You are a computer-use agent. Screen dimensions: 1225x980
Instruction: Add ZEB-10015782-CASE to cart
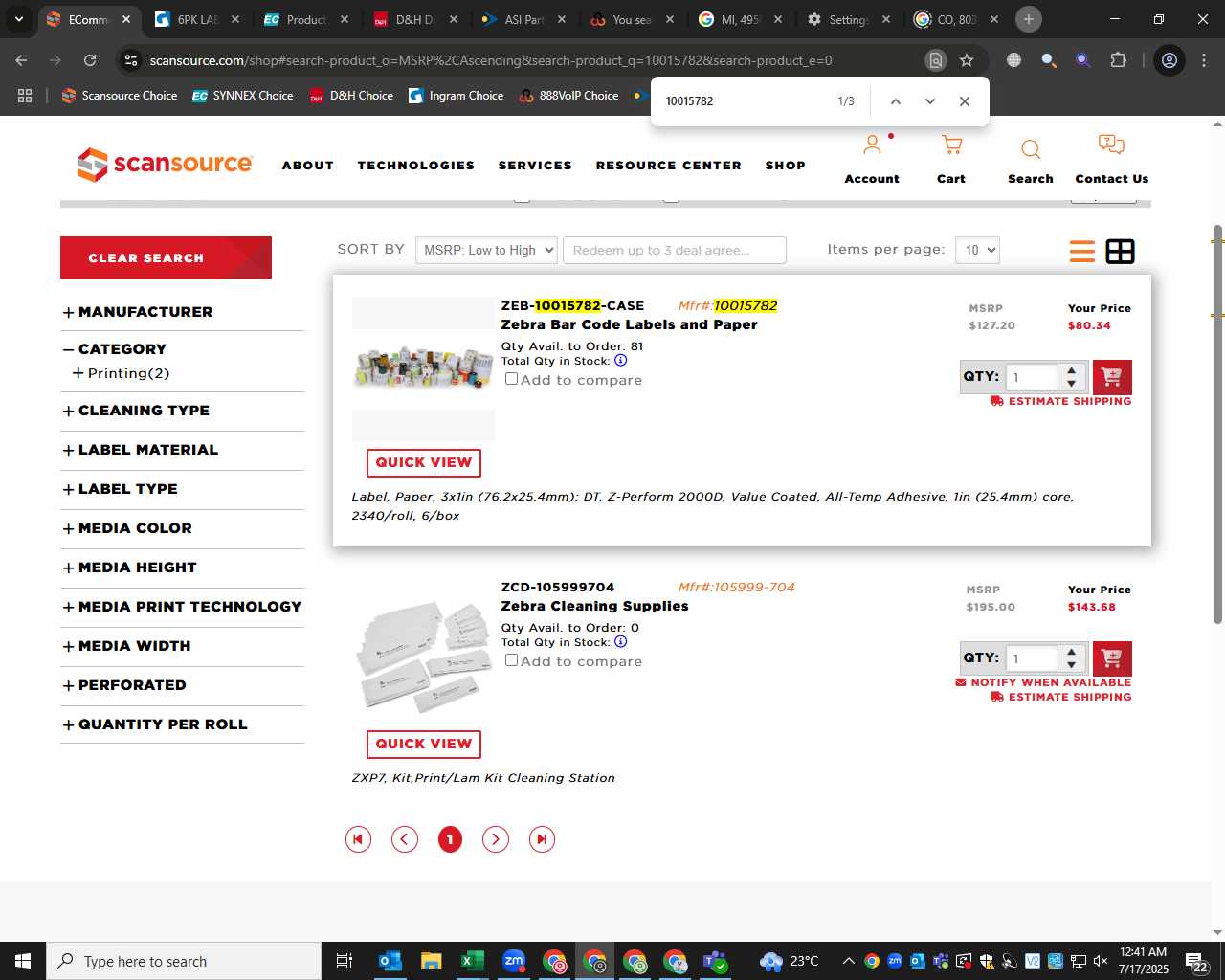tap(1112, 377)
